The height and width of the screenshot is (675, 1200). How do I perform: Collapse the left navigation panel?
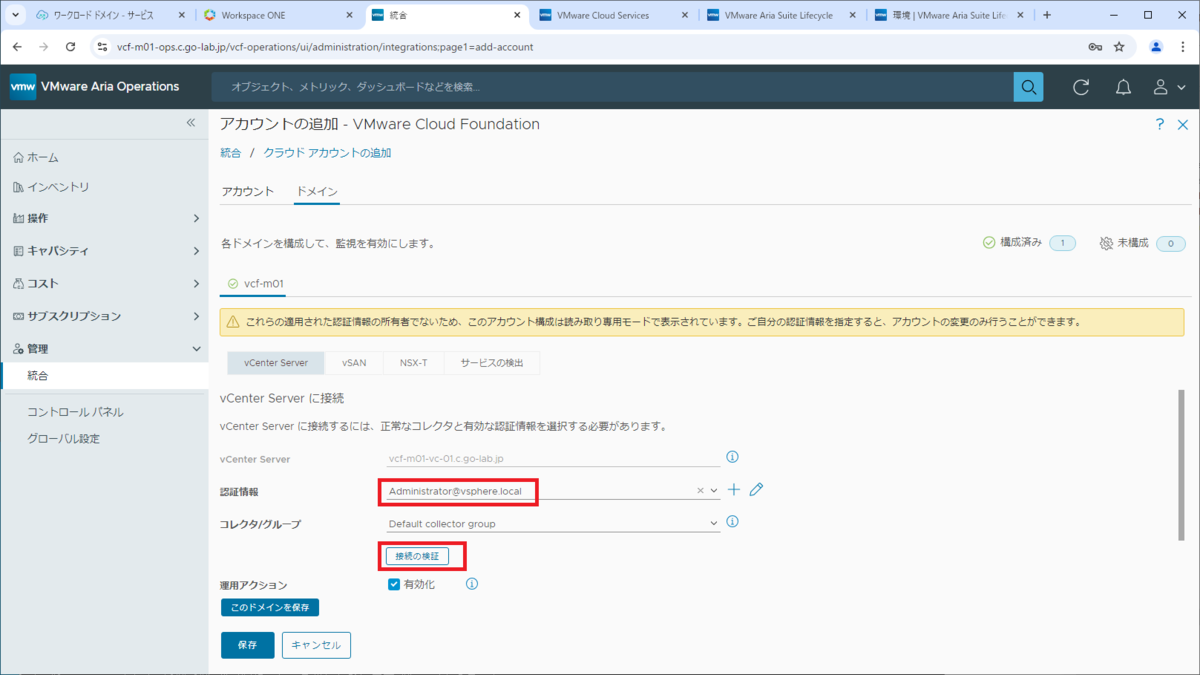tap(191, 123)
